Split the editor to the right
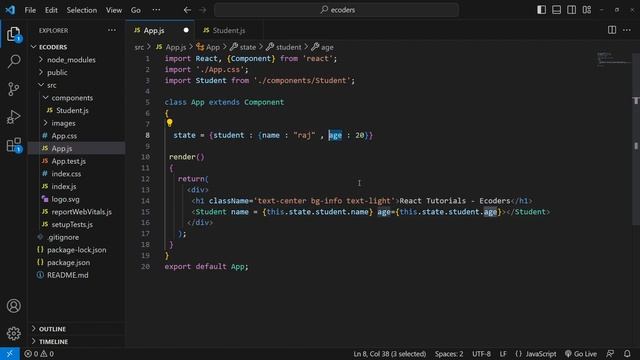 [612, 30]
